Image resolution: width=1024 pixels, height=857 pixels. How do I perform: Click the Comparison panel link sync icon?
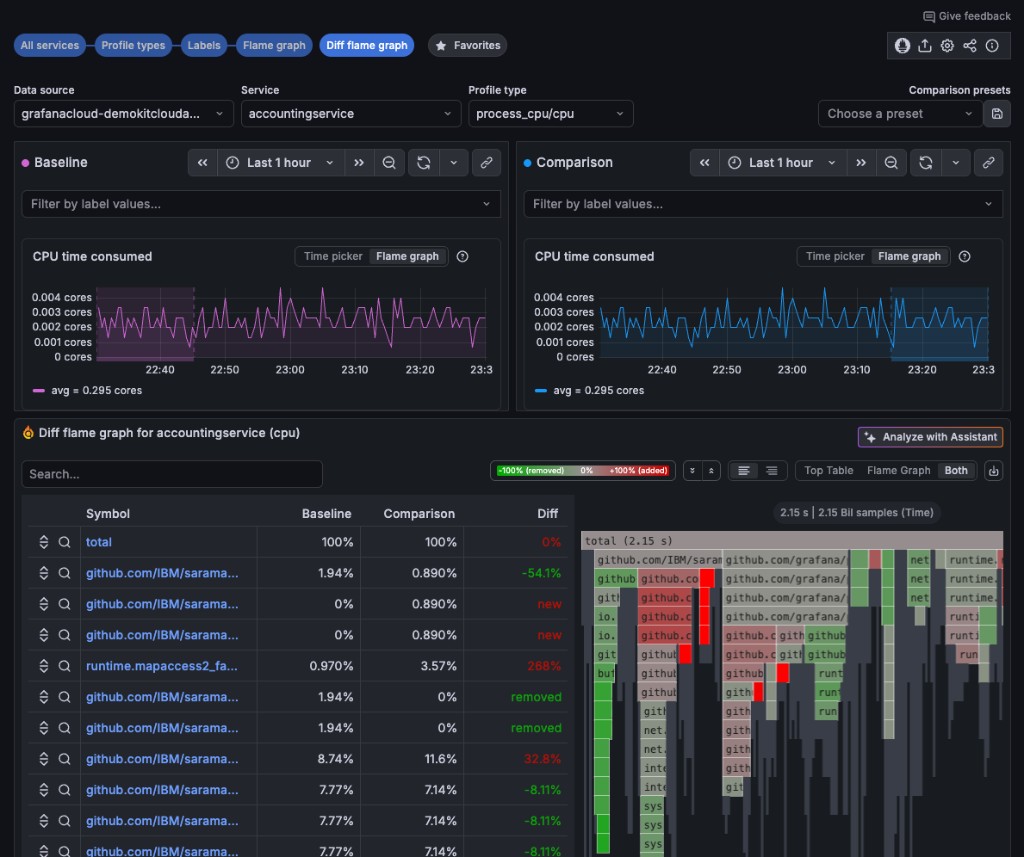pos(988,163)
